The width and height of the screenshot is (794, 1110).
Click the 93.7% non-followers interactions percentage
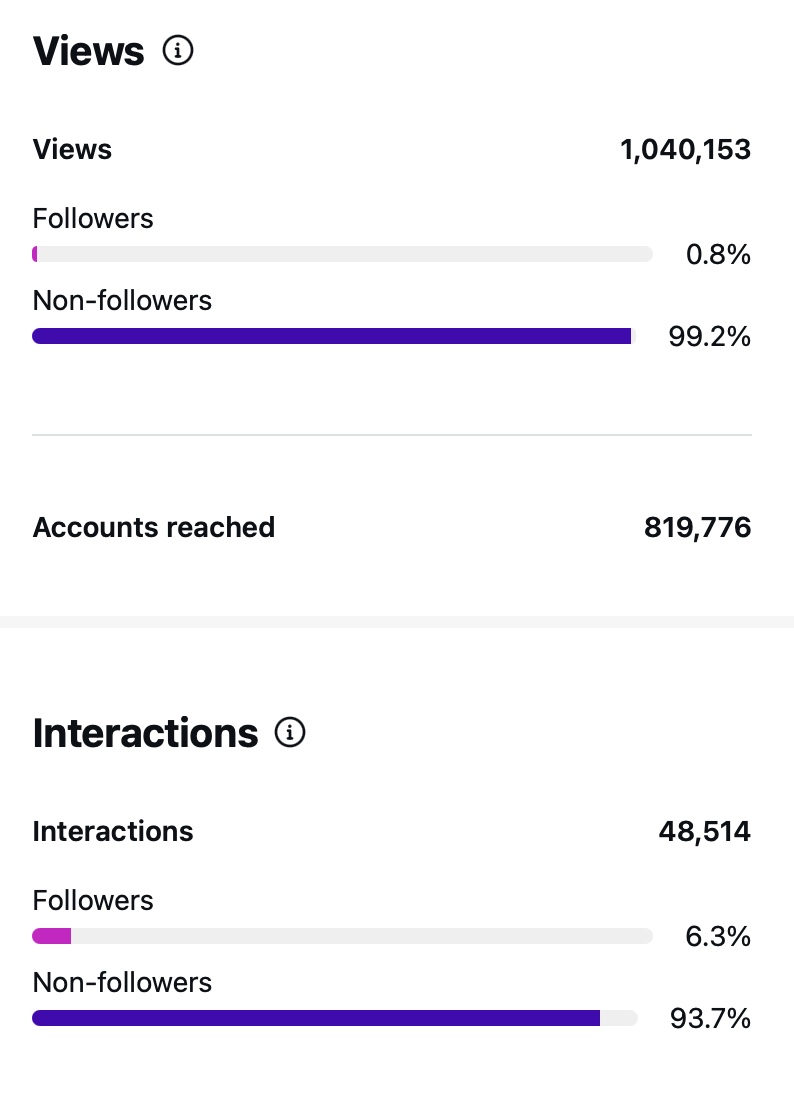click(x=709, y=1019)
